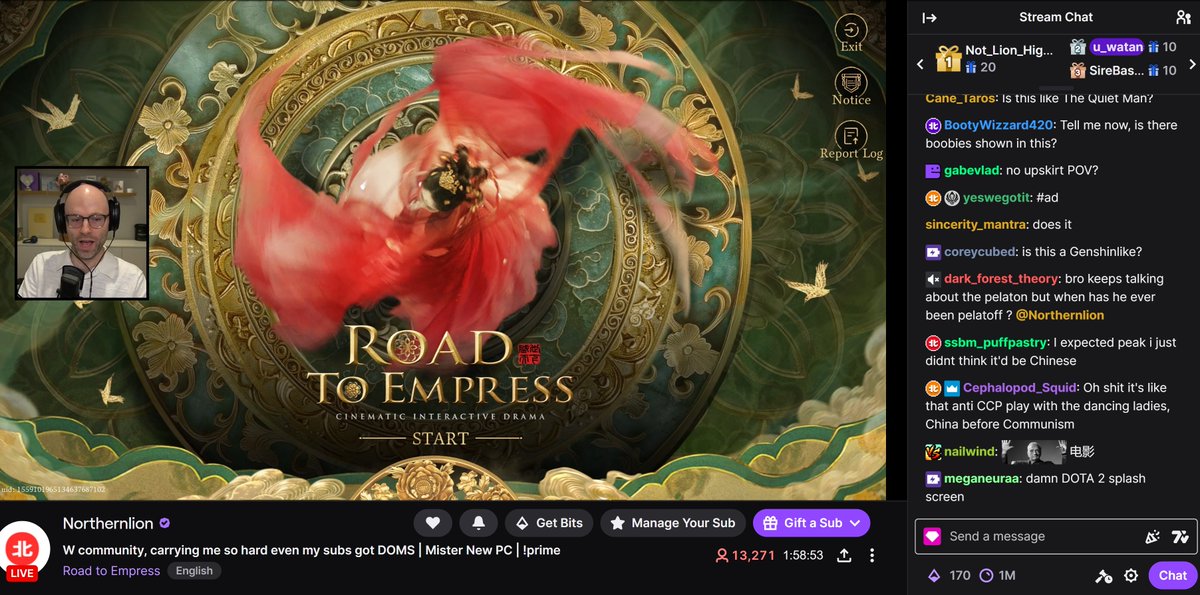Click the in-game Exit icon
This screenshot has width=1200, height=595.
[851, 33]
